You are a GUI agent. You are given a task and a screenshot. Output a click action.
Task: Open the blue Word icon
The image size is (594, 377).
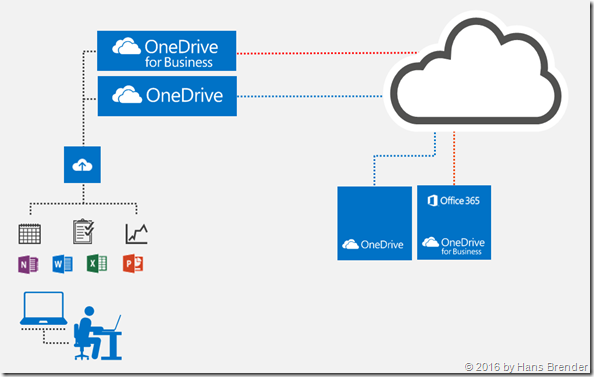(63, 264)
